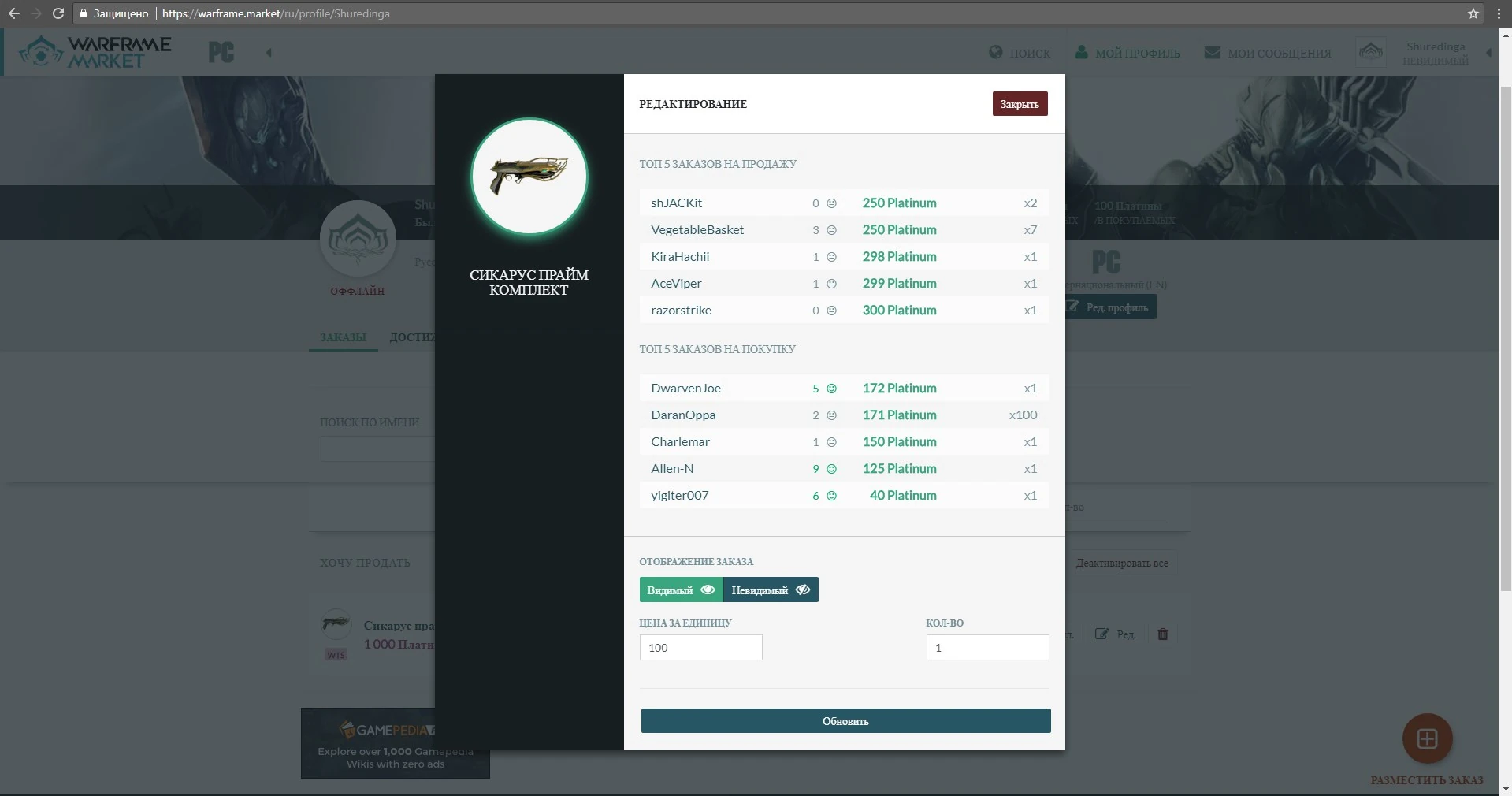Image resolution: width=1512 pixels, height=796 pixels.
Task: Click the РАЗМЕСТИТЬ ЗАКАЗ label
Action: tap(1427, 780)
